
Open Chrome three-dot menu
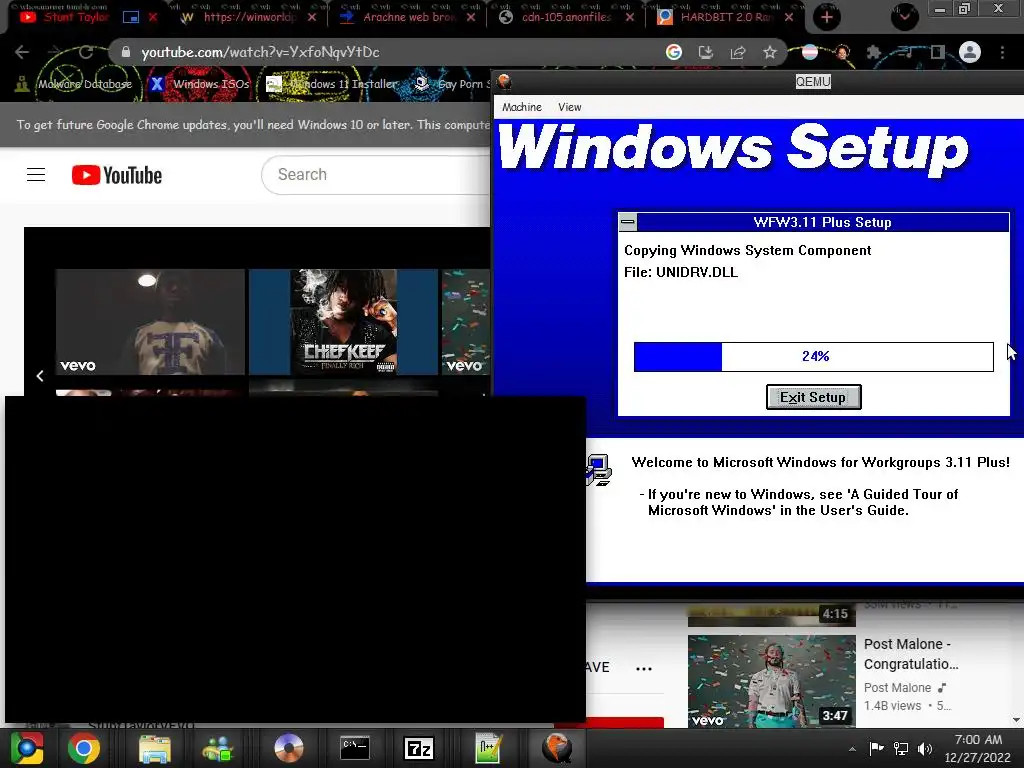[1002, 52]
